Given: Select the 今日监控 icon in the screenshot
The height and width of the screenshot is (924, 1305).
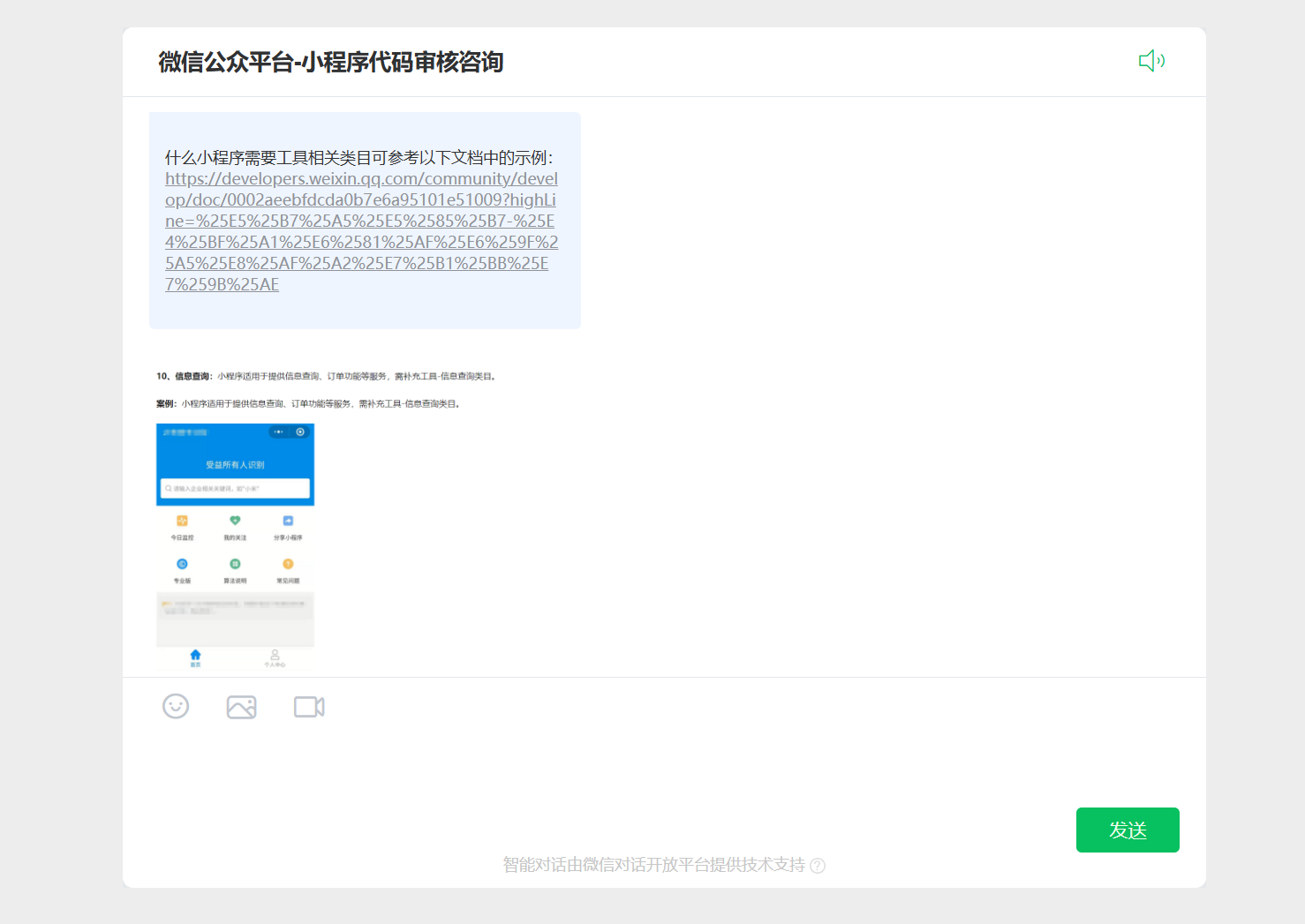Looking at the screenshot, I should point(183,522).
